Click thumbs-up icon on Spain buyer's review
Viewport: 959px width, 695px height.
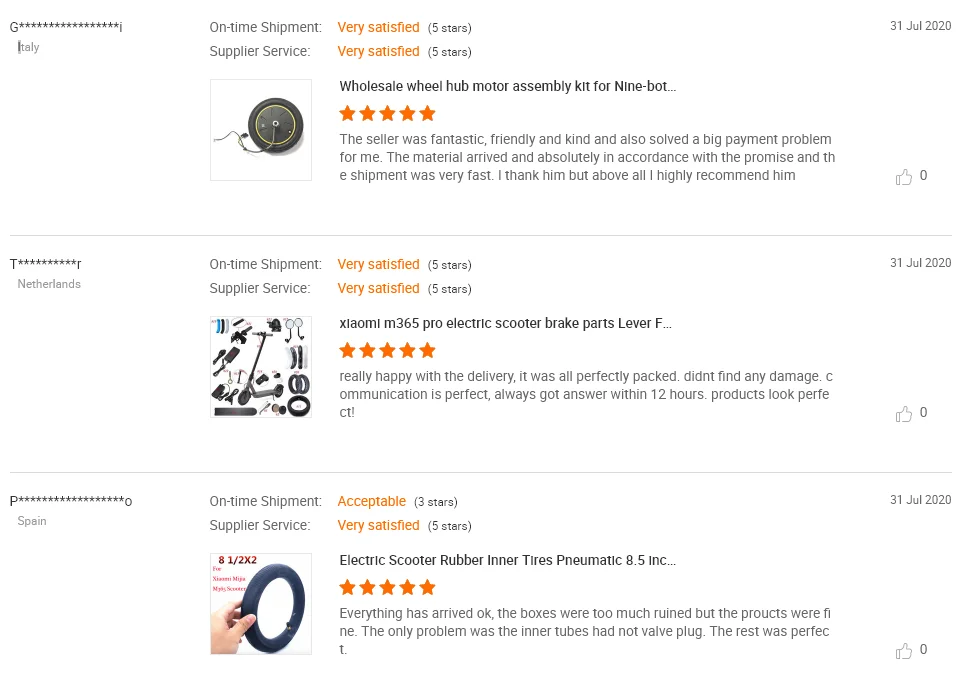[904, 651]
